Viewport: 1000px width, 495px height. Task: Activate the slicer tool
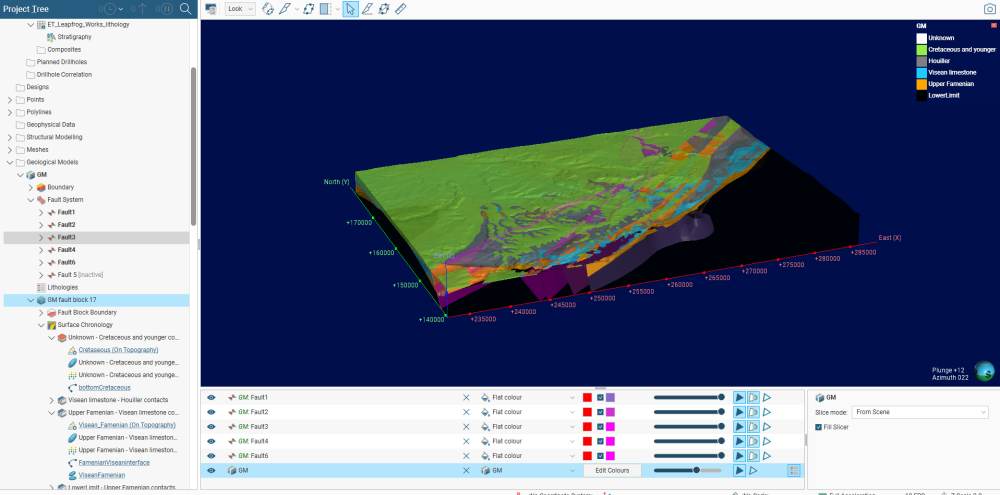coord(285,9)
